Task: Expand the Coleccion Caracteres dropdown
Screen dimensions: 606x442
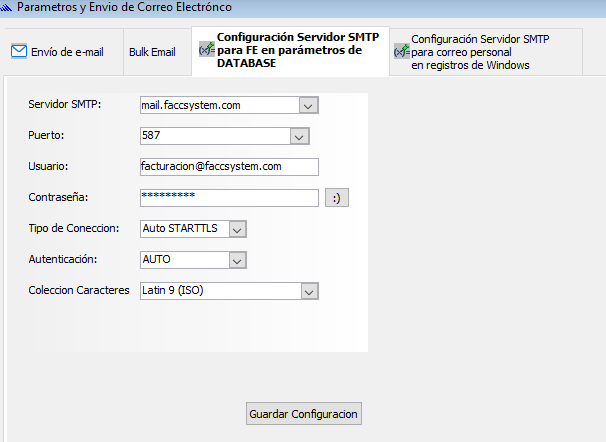Action: 308,291
